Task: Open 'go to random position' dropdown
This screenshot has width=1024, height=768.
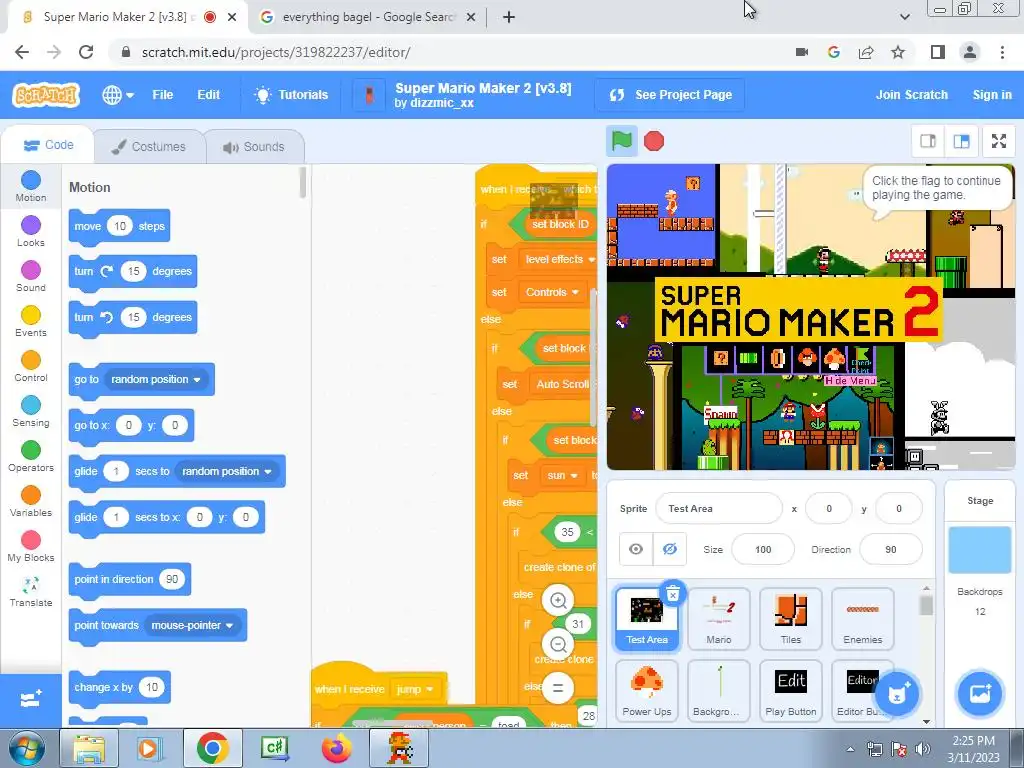Action: pos(156,379)
